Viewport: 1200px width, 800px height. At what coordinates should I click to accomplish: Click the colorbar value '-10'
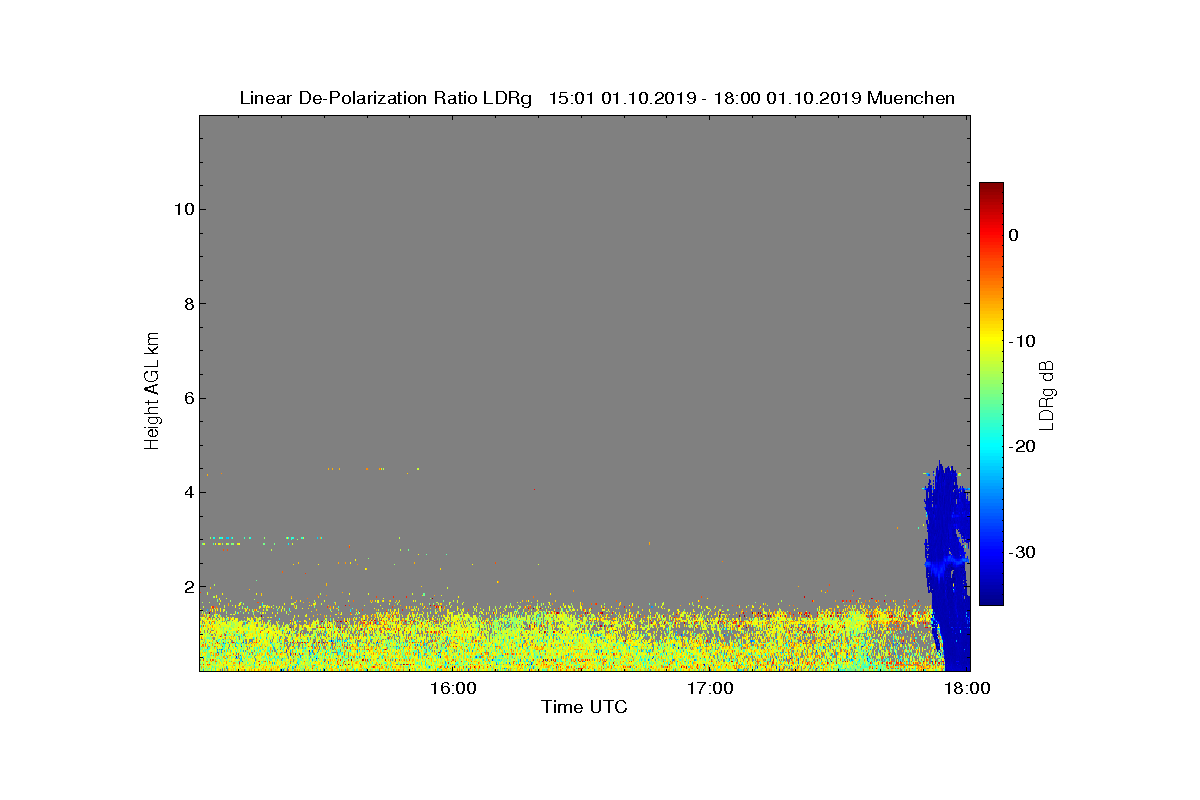coord(1021,341)
